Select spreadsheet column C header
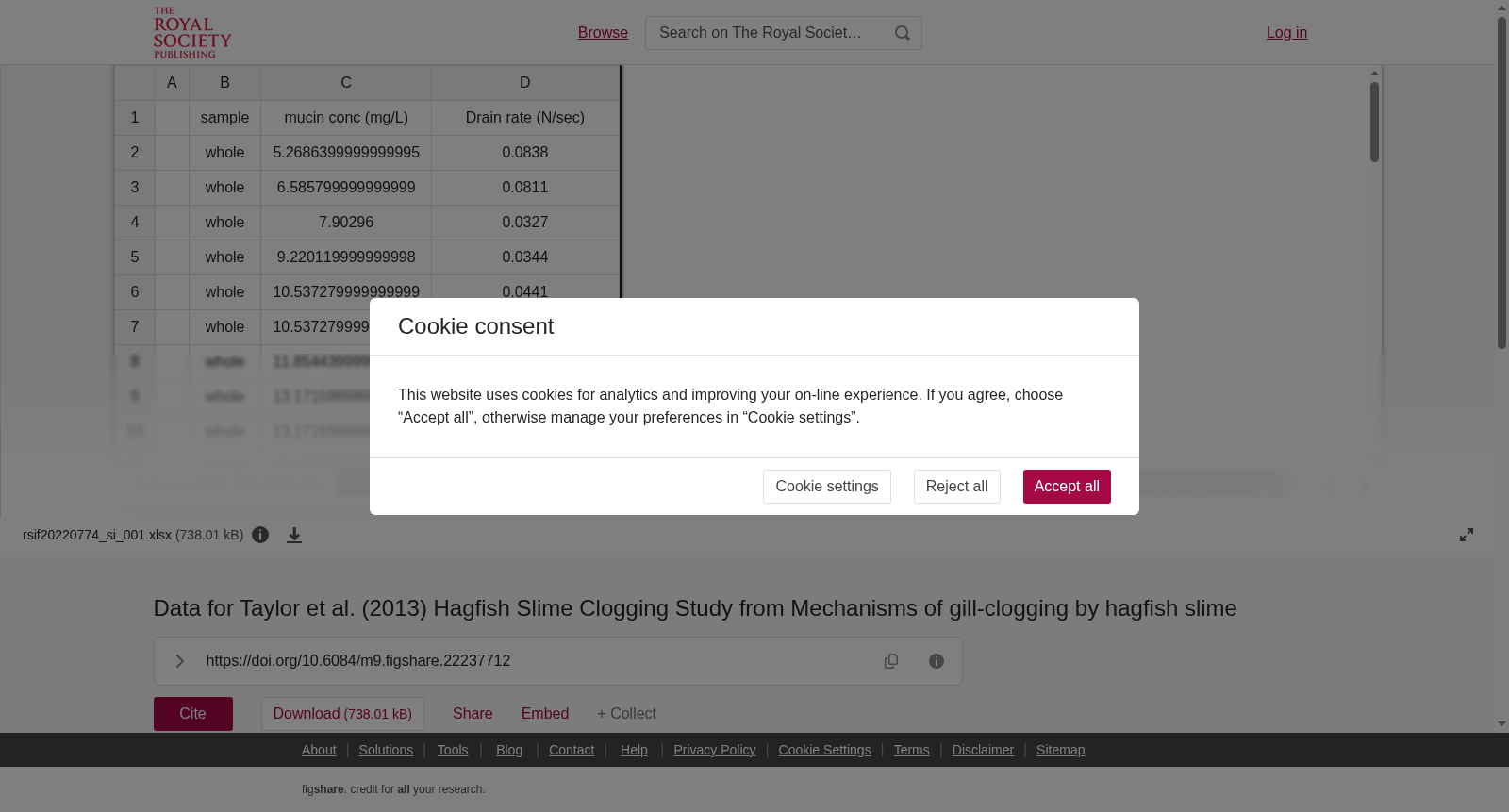Screen dimensions: 1509x812 [346, 83]
